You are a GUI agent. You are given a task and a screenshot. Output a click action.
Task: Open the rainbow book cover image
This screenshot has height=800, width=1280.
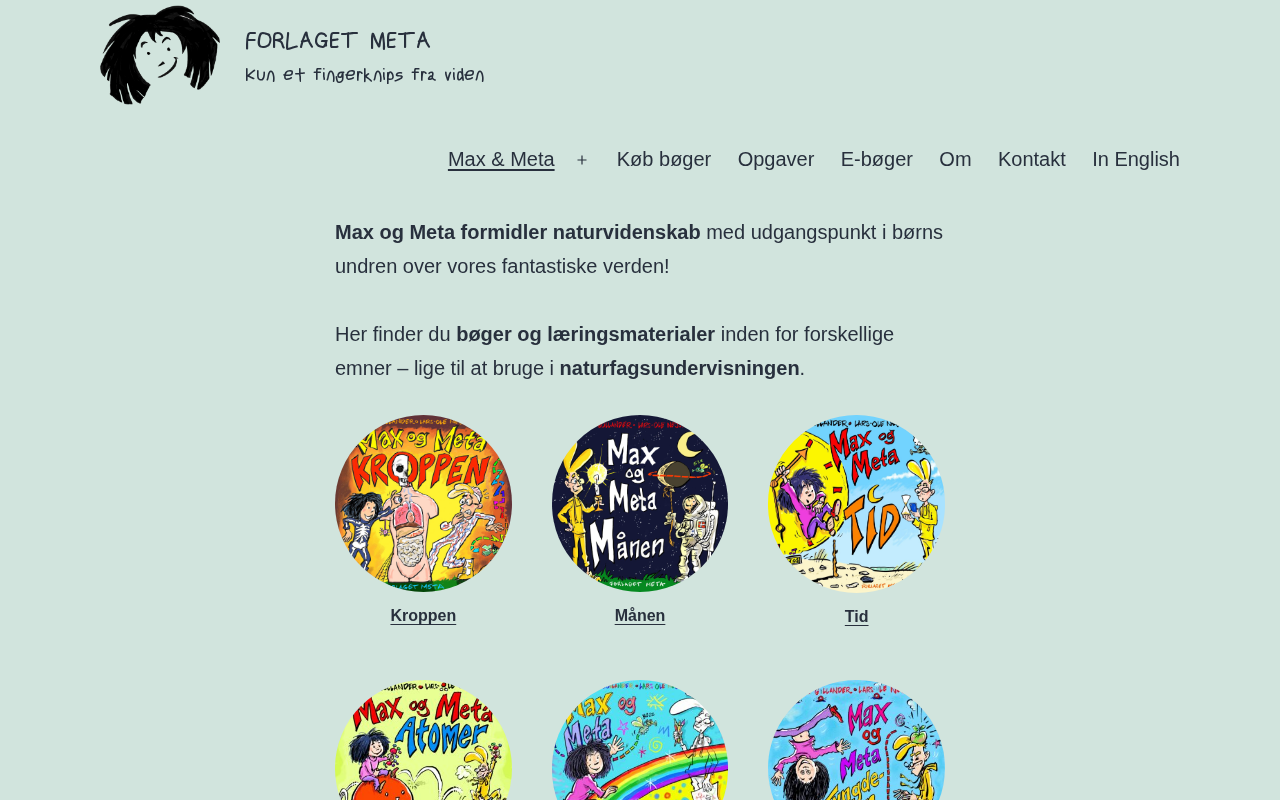point(640,740)
